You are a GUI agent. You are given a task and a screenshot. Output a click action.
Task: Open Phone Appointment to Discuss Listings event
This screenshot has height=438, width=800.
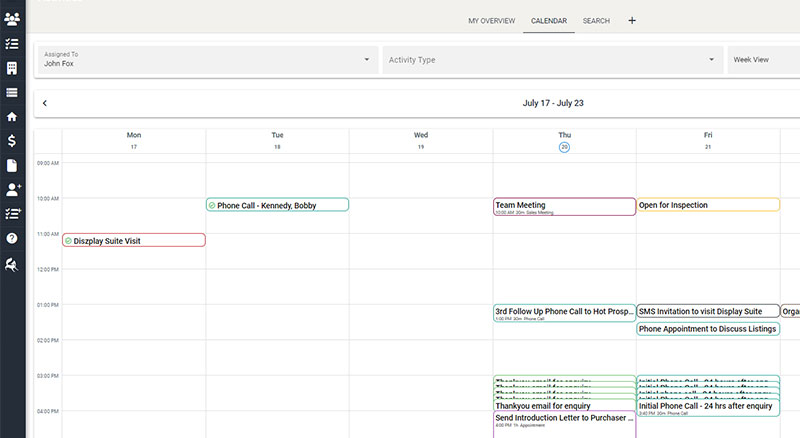pos(708,329)
